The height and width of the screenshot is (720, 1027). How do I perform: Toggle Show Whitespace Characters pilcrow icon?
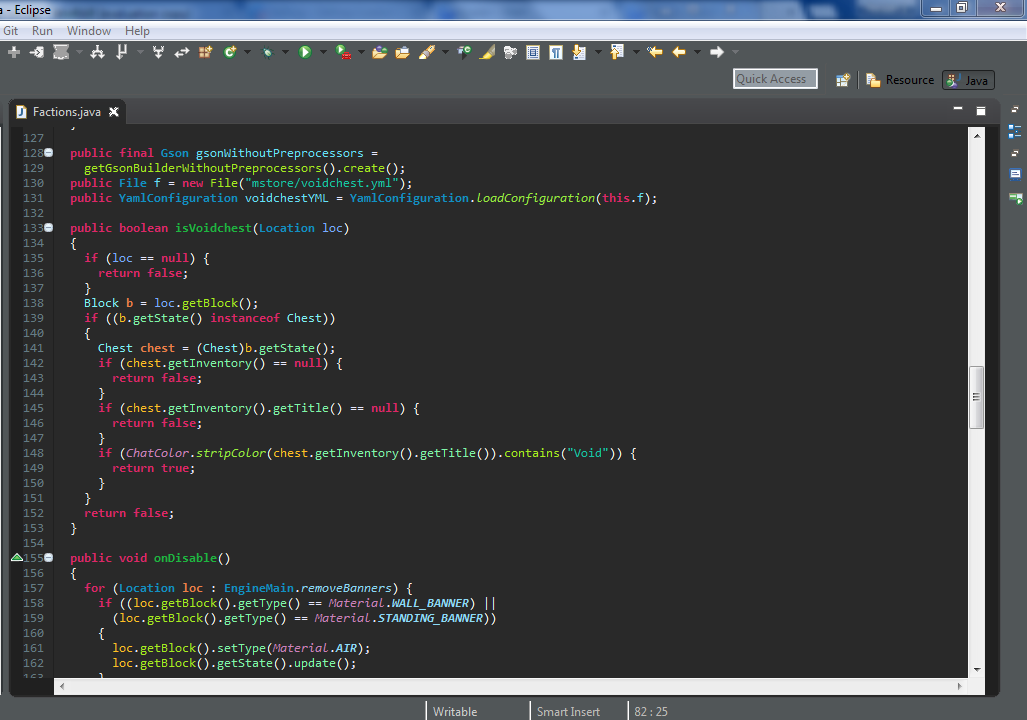(555, 52)
